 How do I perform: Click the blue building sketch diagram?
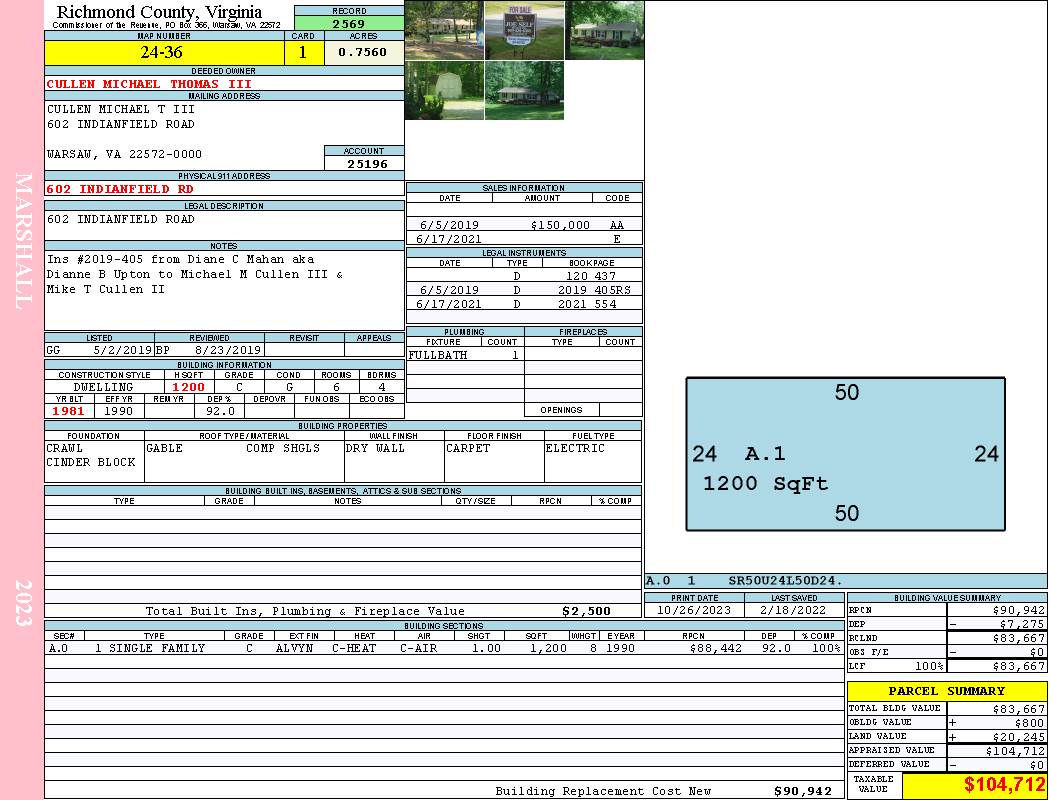(845, 454)
